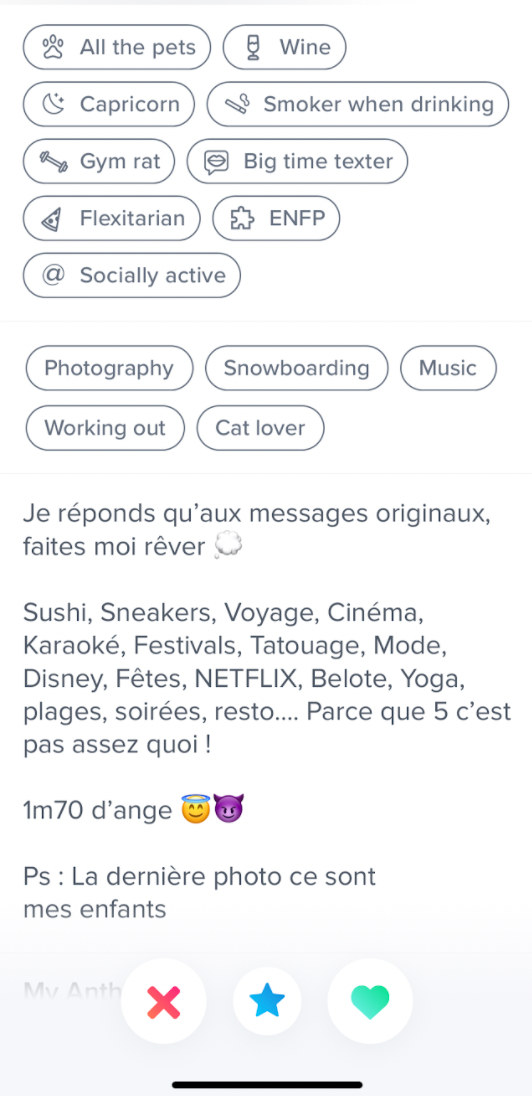Click the lips chat icon for texter

(216, 161)
